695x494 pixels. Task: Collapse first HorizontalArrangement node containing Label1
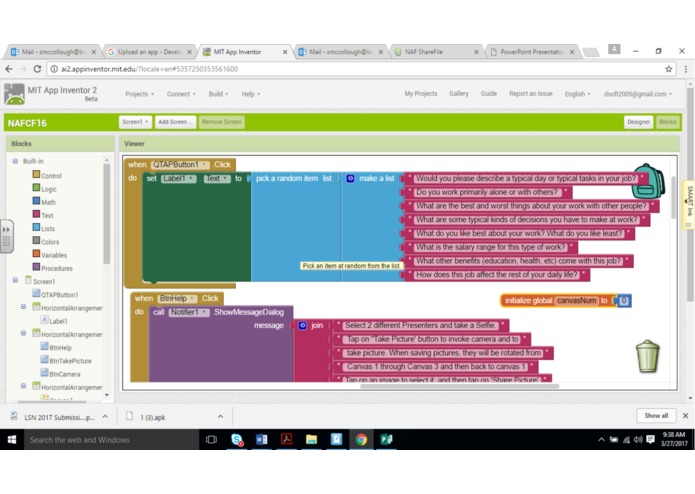(23, 307)
